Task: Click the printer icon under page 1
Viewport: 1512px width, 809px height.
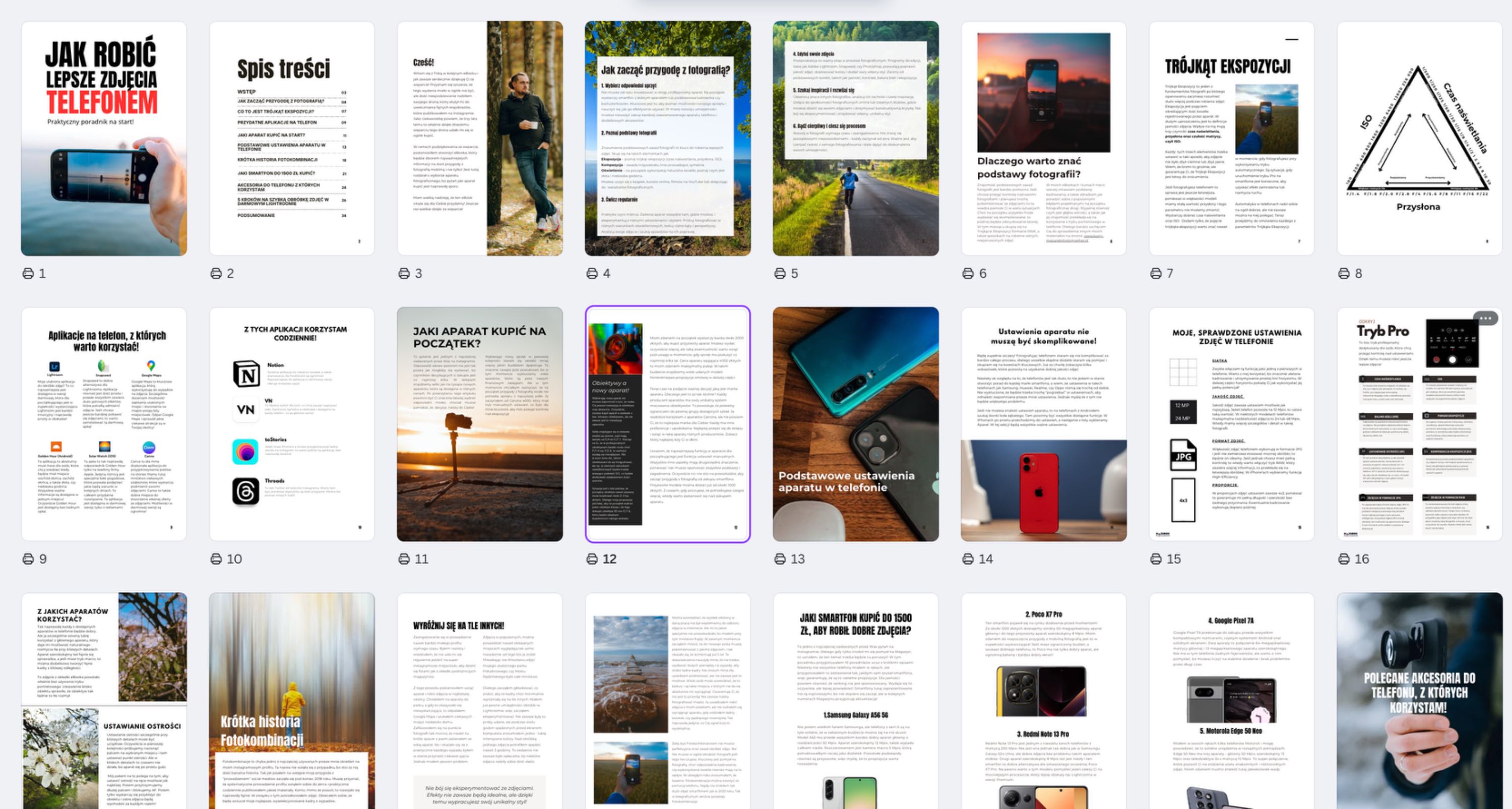Action: [x=28, y=274]
